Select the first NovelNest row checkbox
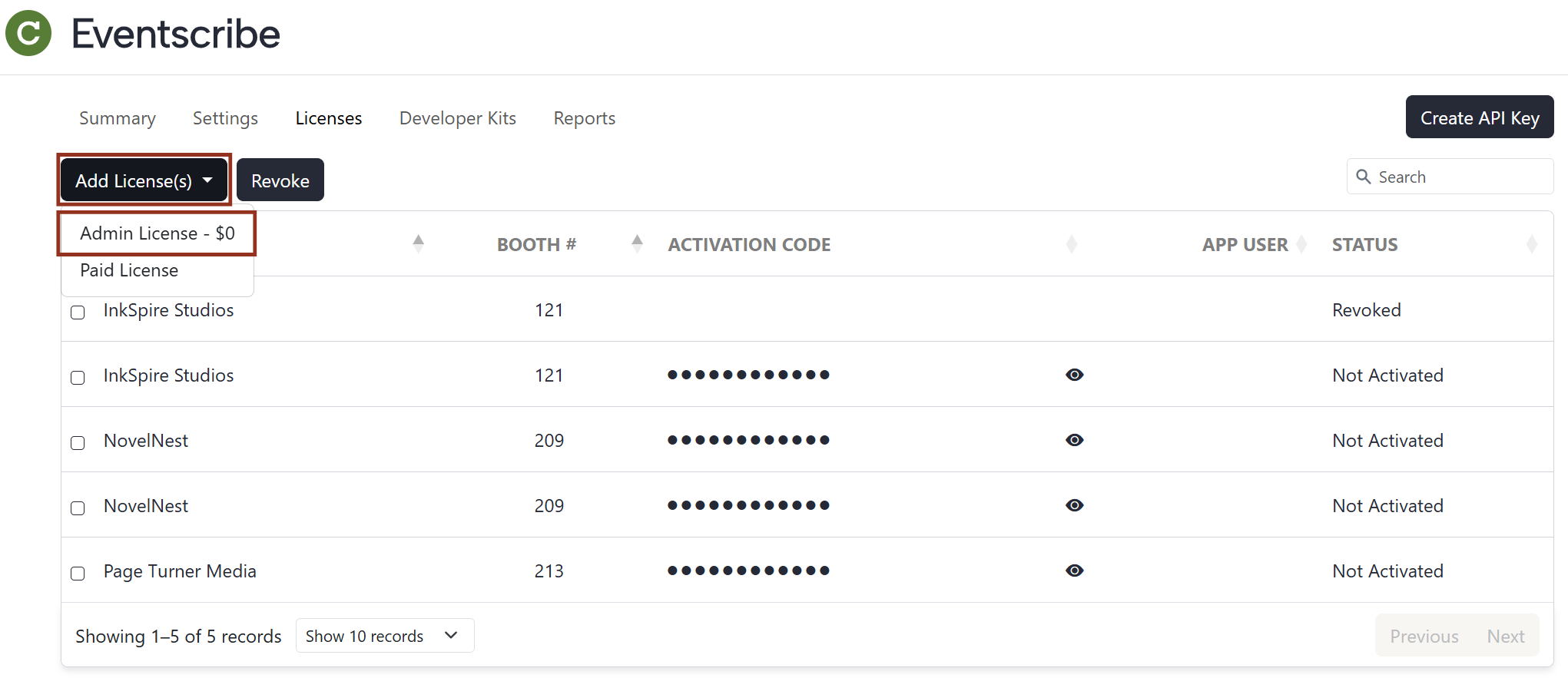This screenshot has height=678, width=1568. [x=78, y=443]
